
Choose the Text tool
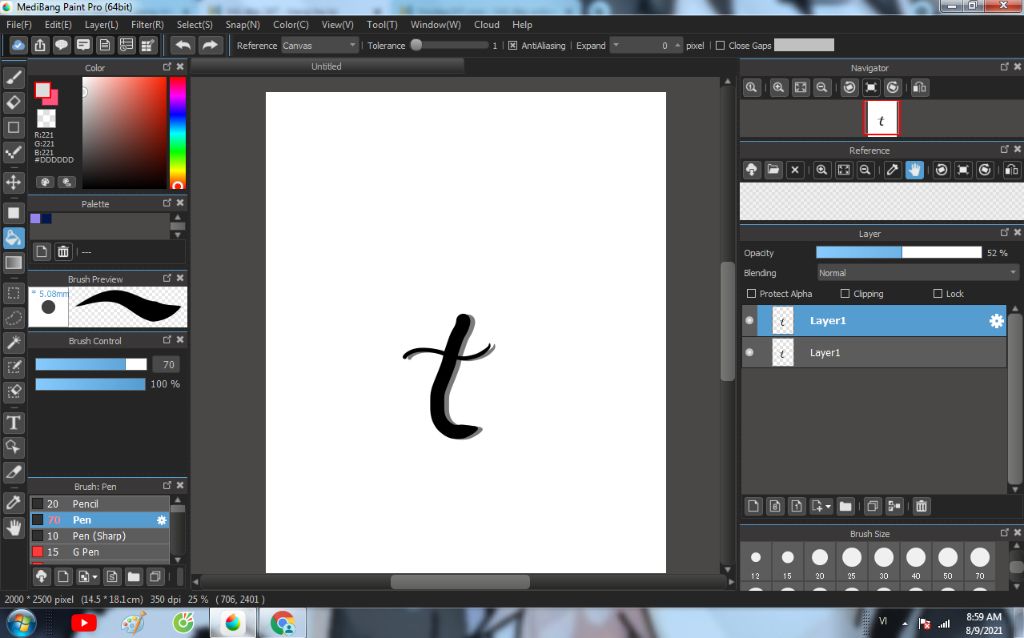click(13, 423)
